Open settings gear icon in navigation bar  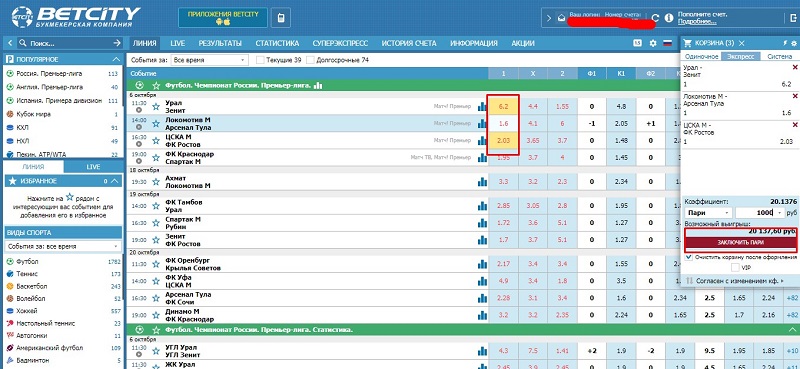pos(653,43)
